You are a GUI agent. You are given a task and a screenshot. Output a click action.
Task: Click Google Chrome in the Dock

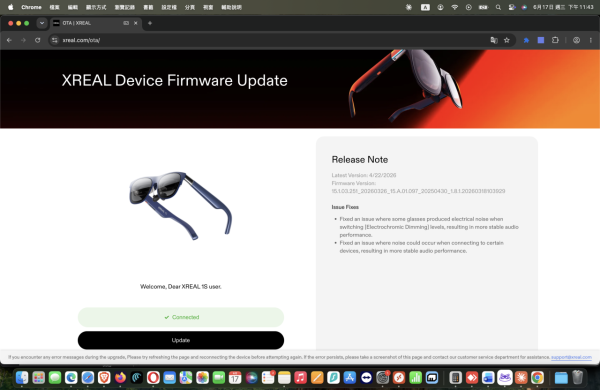(x=537, y=378)
